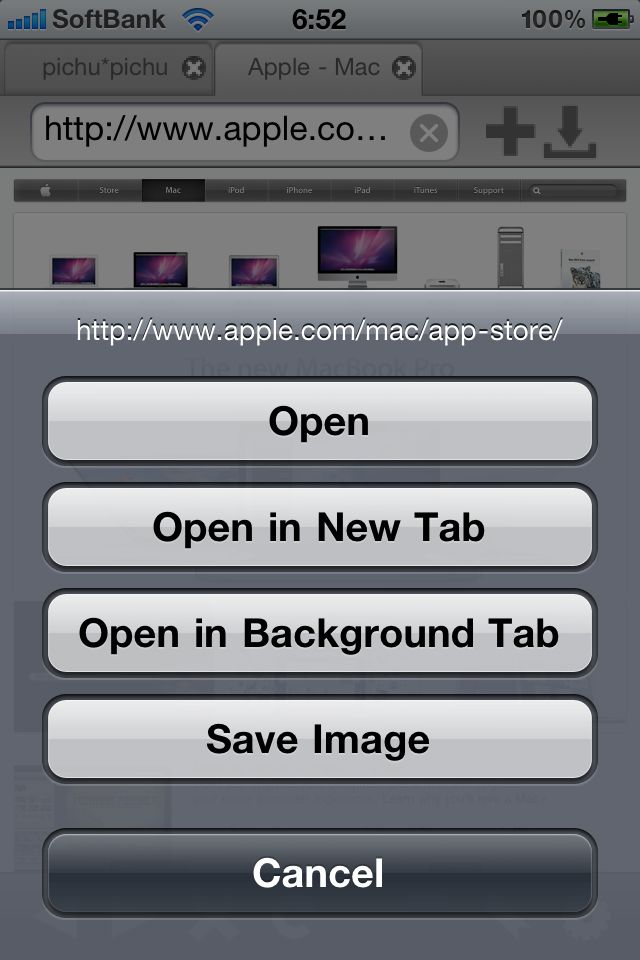Viewport: 640px width, 960px height.
Task: Close the pichu*pichu tab
Action: pyautogui.click(x=194, y=67)
